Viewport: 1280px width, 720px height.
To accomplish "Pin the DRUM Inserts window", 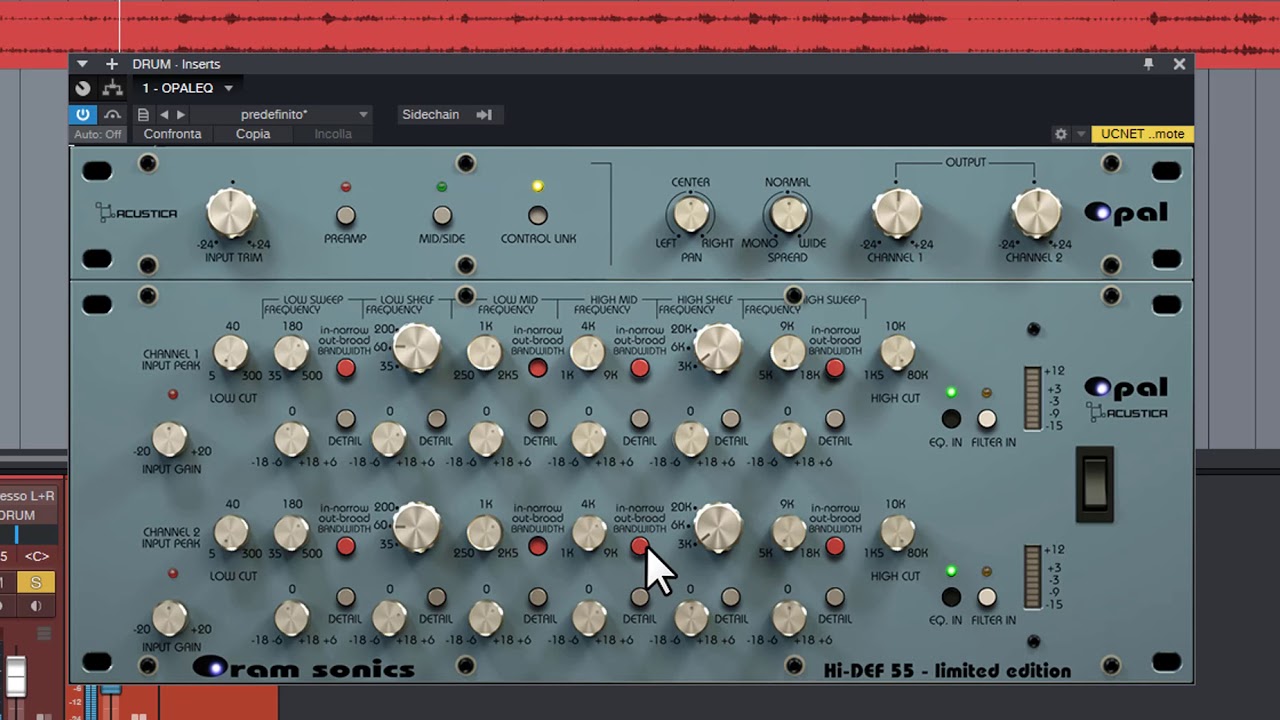I will 1148,64.
